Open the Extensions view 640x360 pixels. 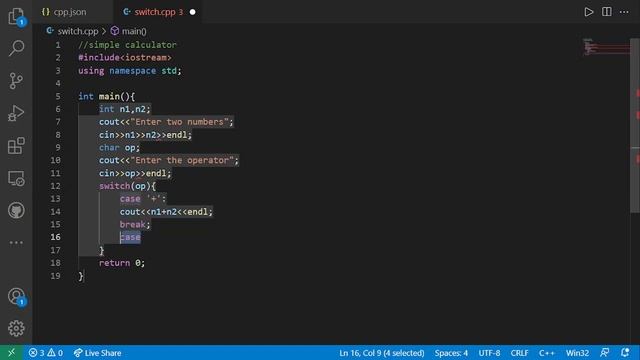point(16,146)
